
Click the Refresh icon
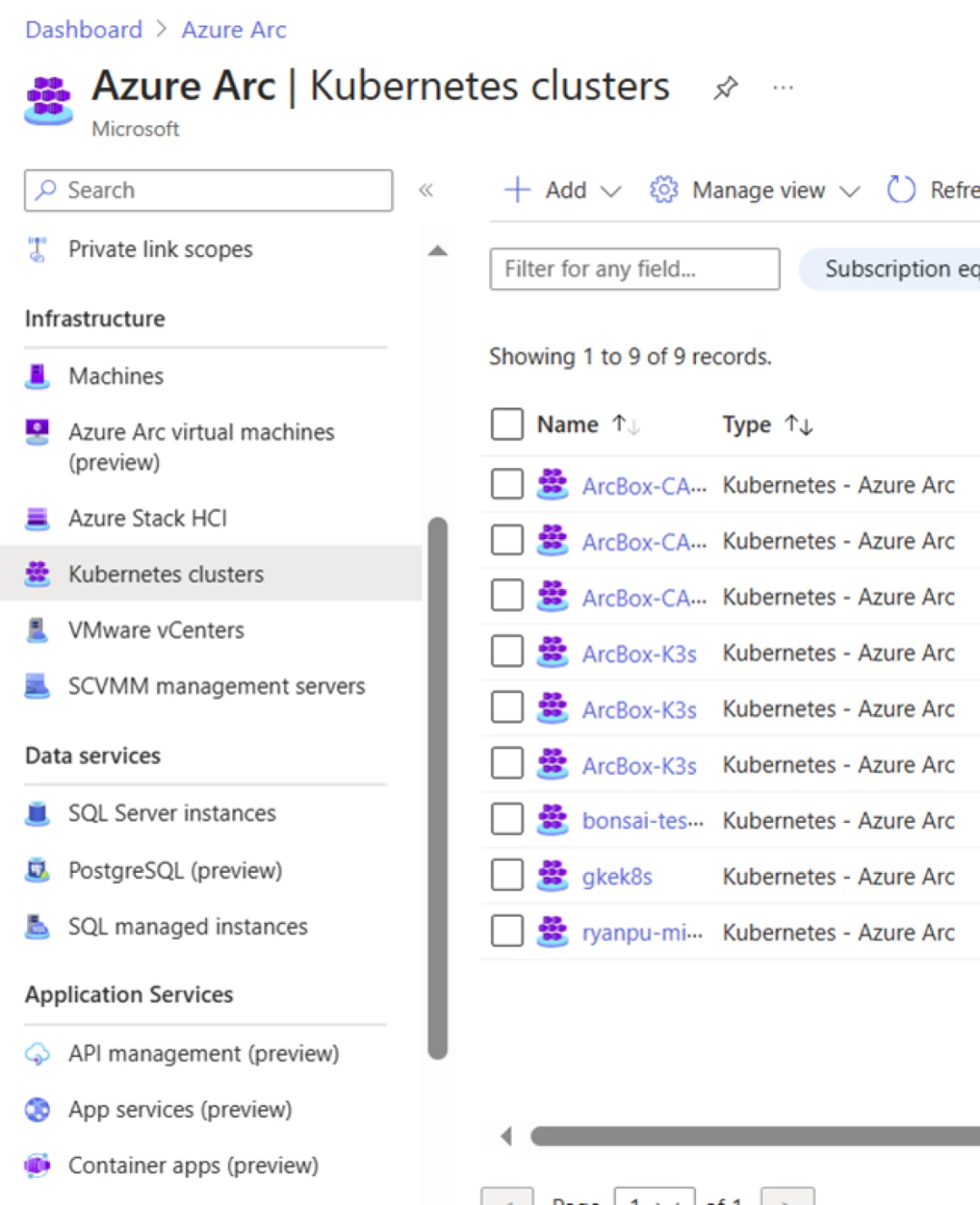coord(901,190)
